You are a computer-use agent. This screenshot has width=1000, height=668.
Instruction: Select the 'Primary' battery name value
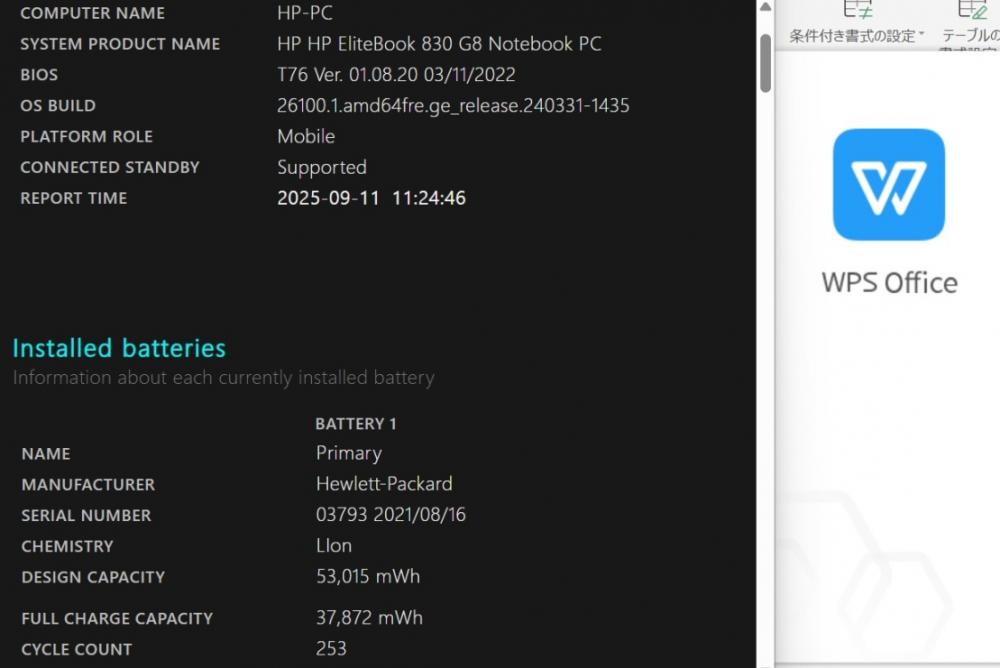click(x=349, y=454)
